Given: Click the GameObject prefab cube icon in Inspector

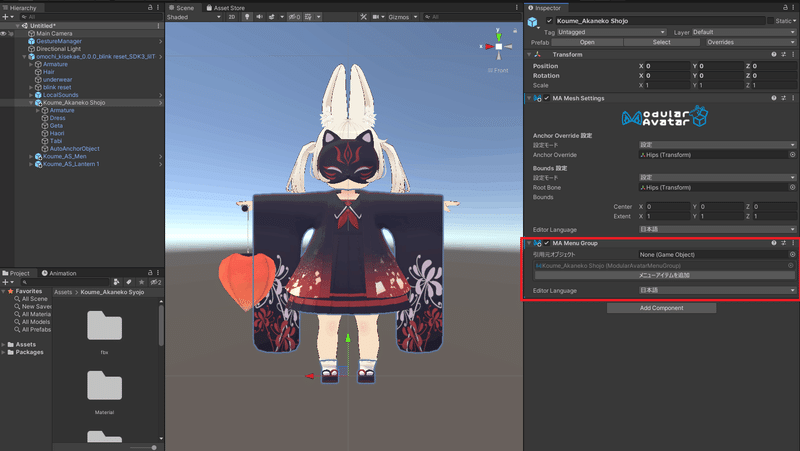Looking at the screenshot, I should (533, 22).
